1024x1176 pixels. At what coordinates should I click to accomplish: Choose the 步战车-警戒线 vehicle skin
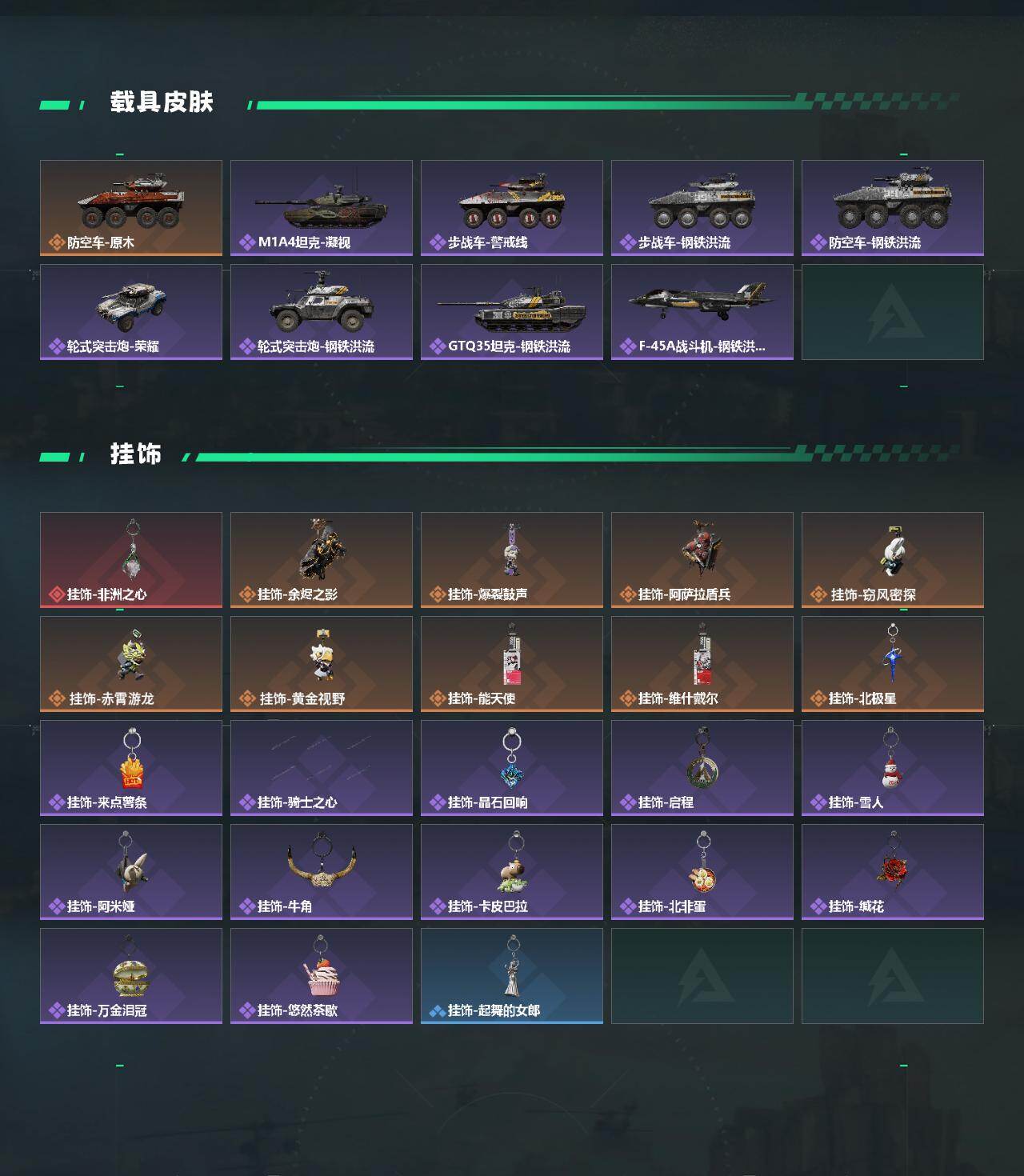point(512,208)
